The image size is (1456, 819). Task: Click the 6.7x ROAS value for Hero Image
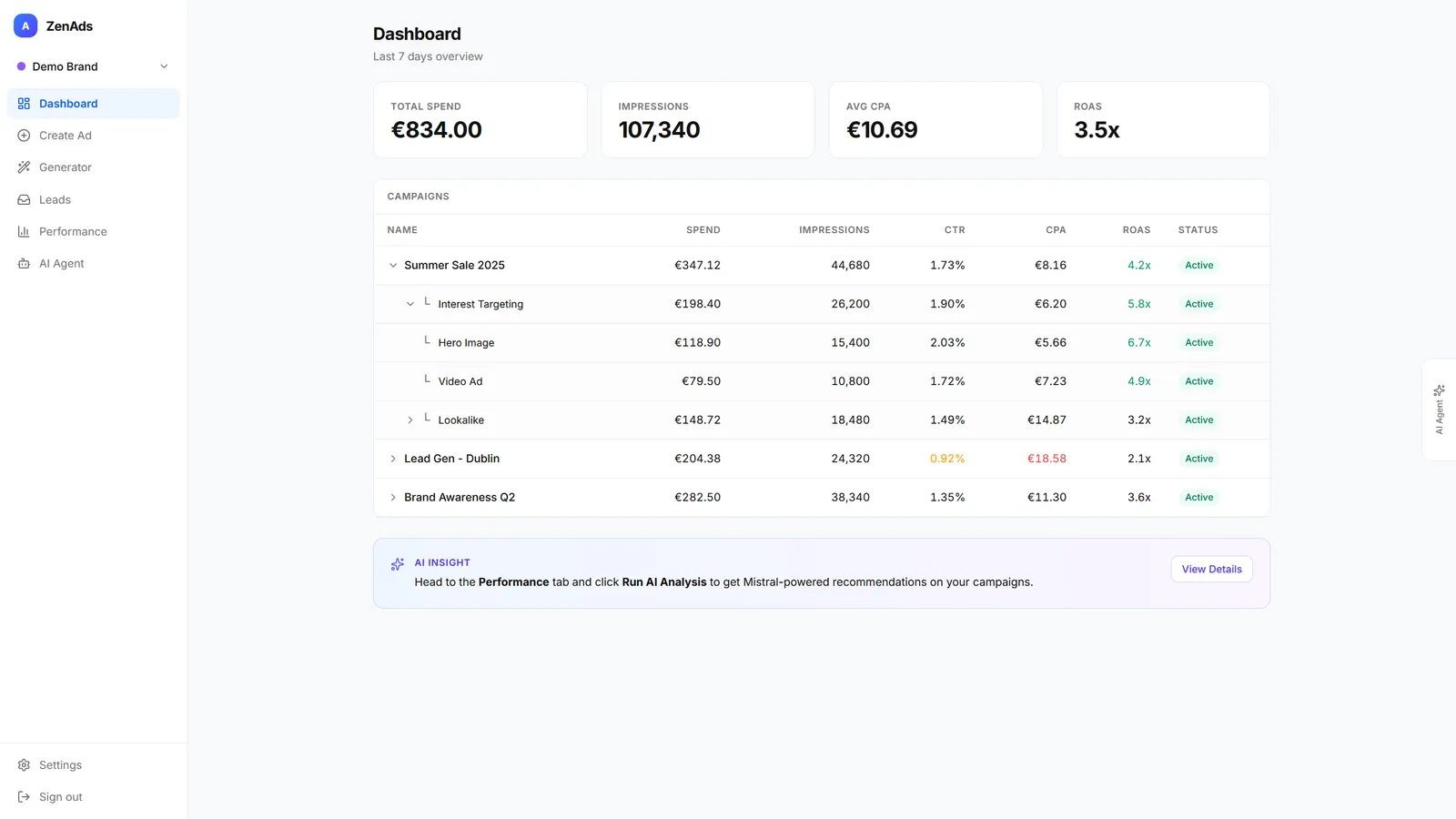1139,343
